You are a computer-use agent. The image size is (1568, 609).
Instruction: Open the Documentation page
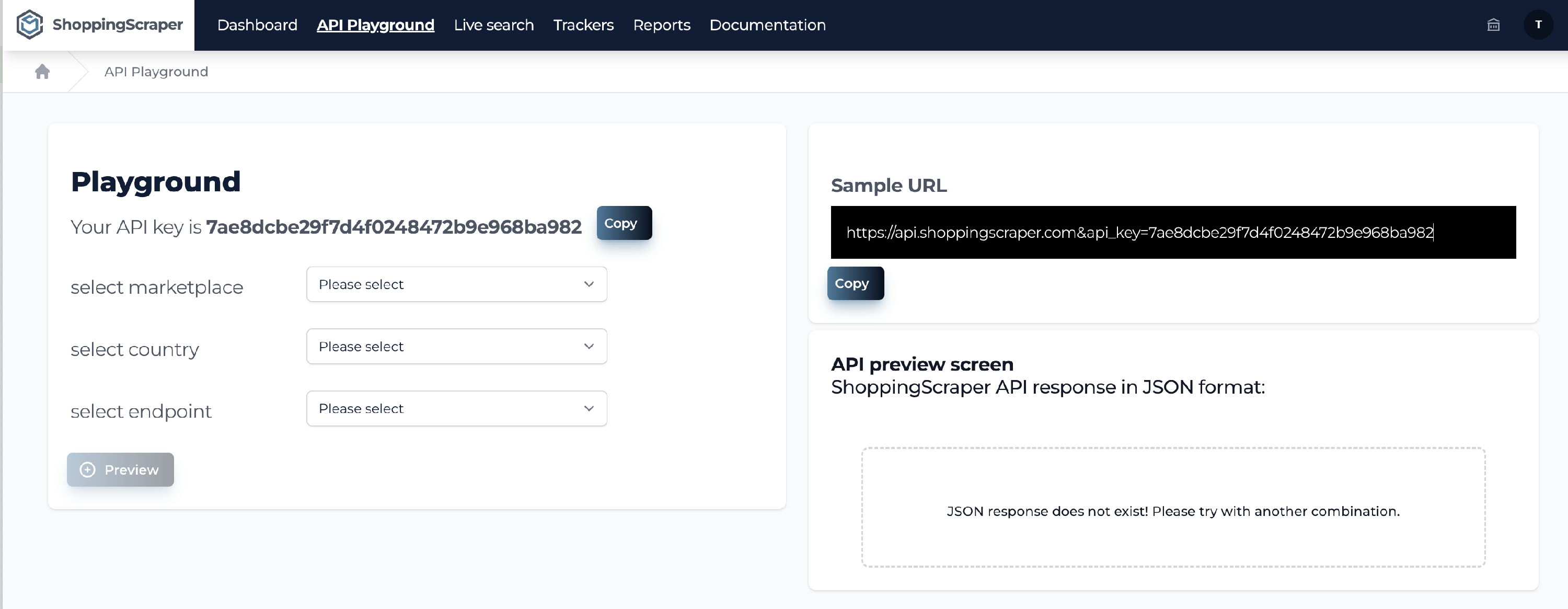pos(768,25)
